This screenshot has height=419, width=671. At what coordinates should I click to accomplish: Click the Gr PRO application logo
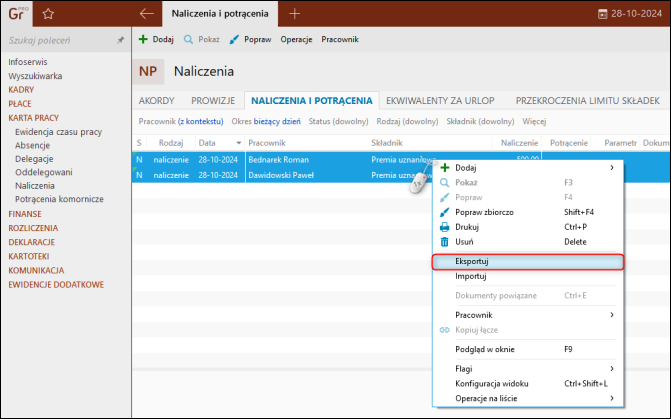[x=17, y=14]
